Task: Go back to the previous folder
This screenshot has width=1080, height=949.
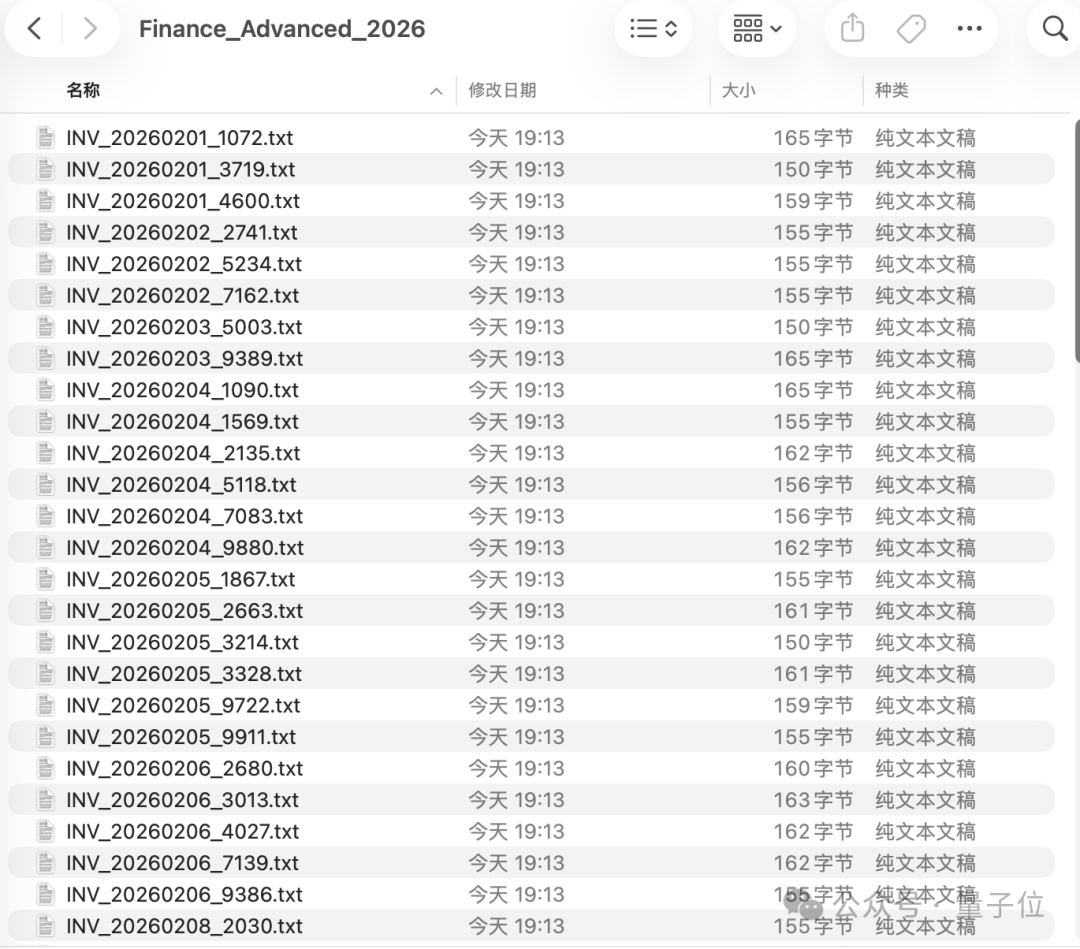Action: click(34, 29)
